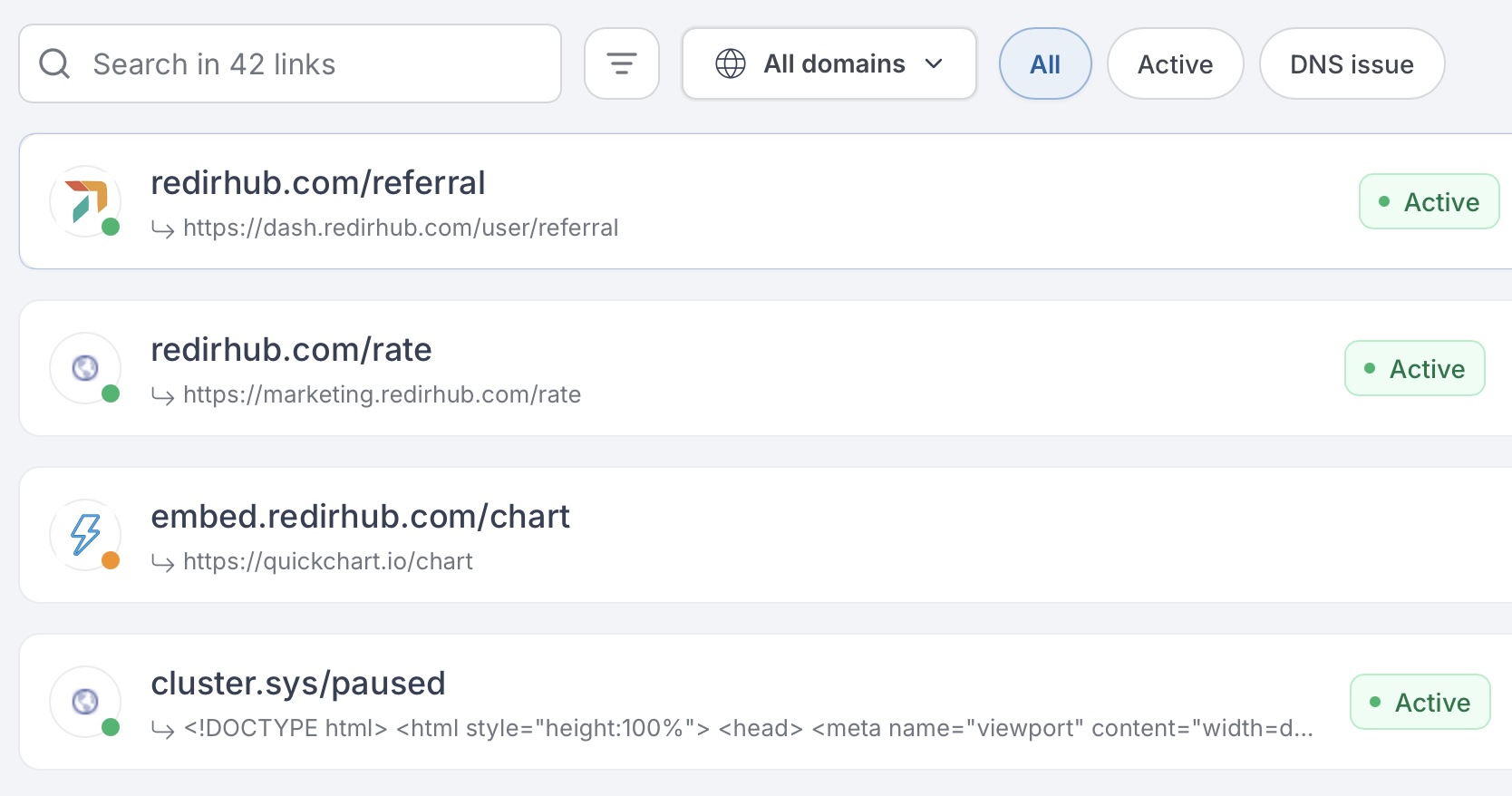1512x796 pixels.
Task: Click the Active badge on redirhub.com/rate
Action: pyautogui.click(x=1415, y=368)
